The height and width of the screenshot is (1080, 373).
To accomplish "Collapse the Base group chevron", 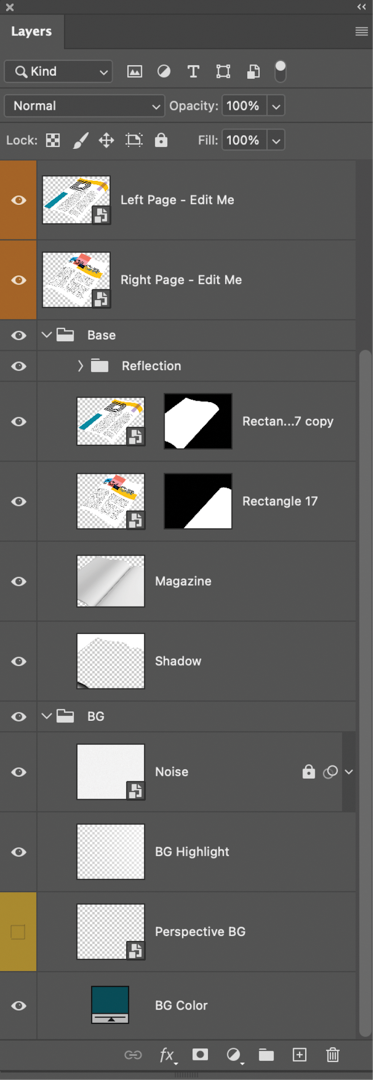I will pyautogui.click(x=47, y=335).
